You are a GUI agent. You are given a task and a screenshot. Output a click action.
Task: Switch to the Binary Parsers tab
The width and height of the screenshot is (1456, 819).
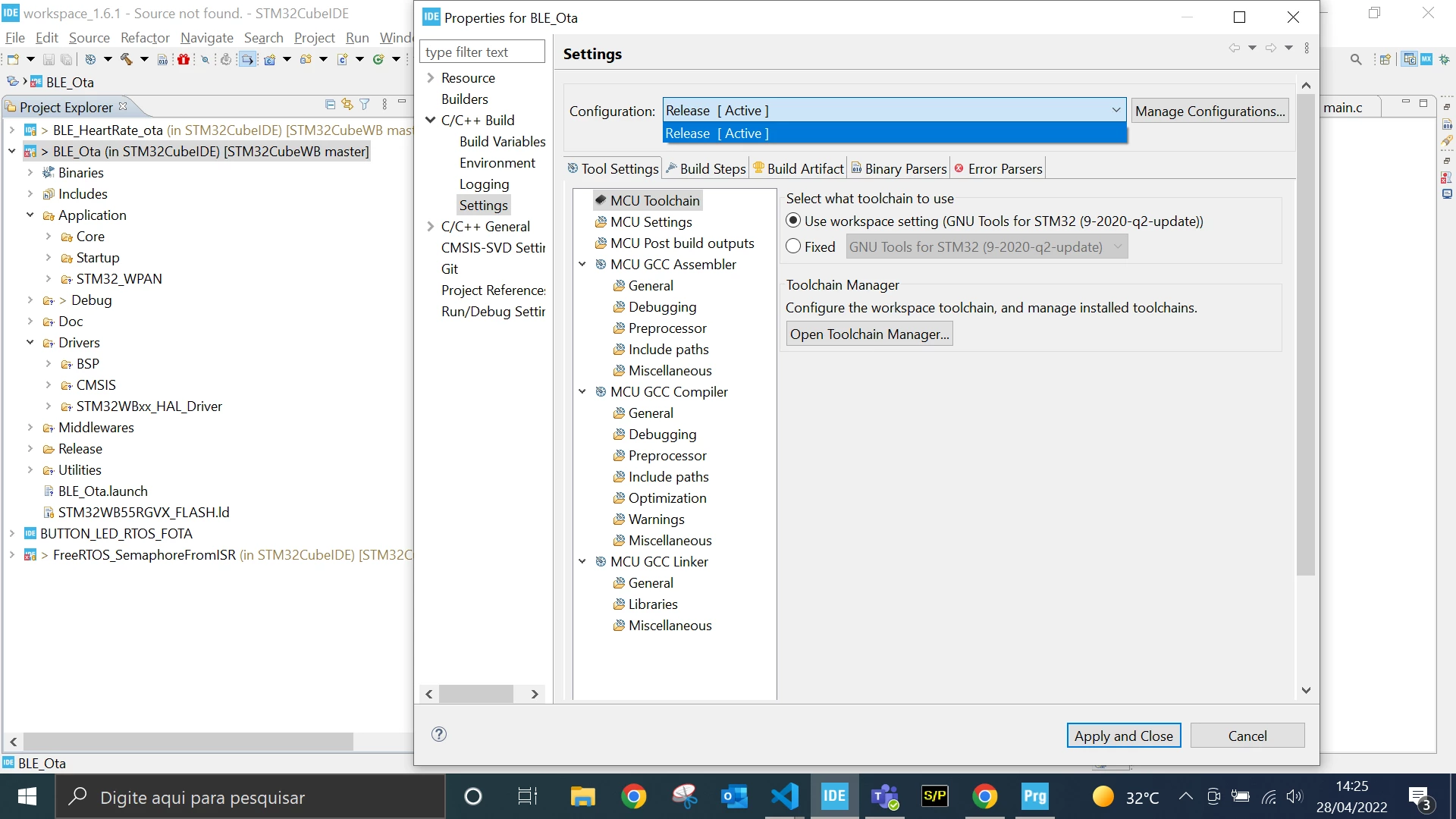pos(899,169)
